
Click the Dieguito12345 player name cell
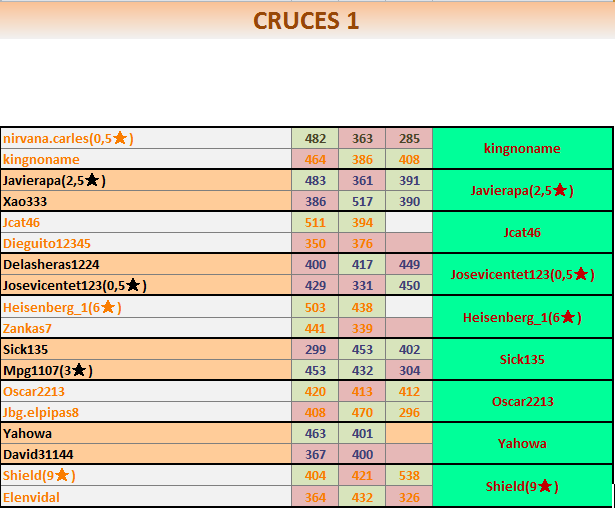click(x=145, y=243)
